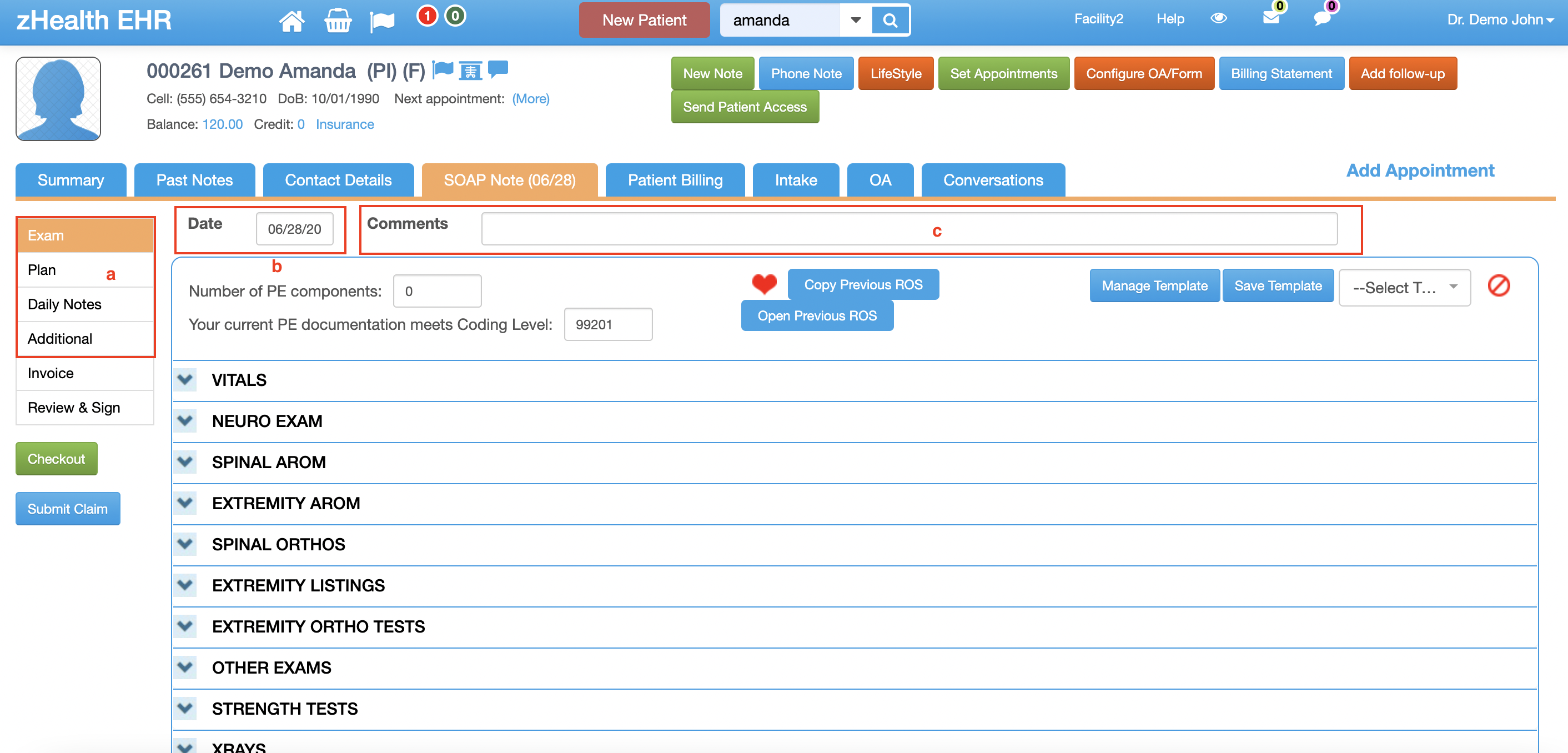
Task: Open the green notification badge showing 0
Action: pos(455,16)
